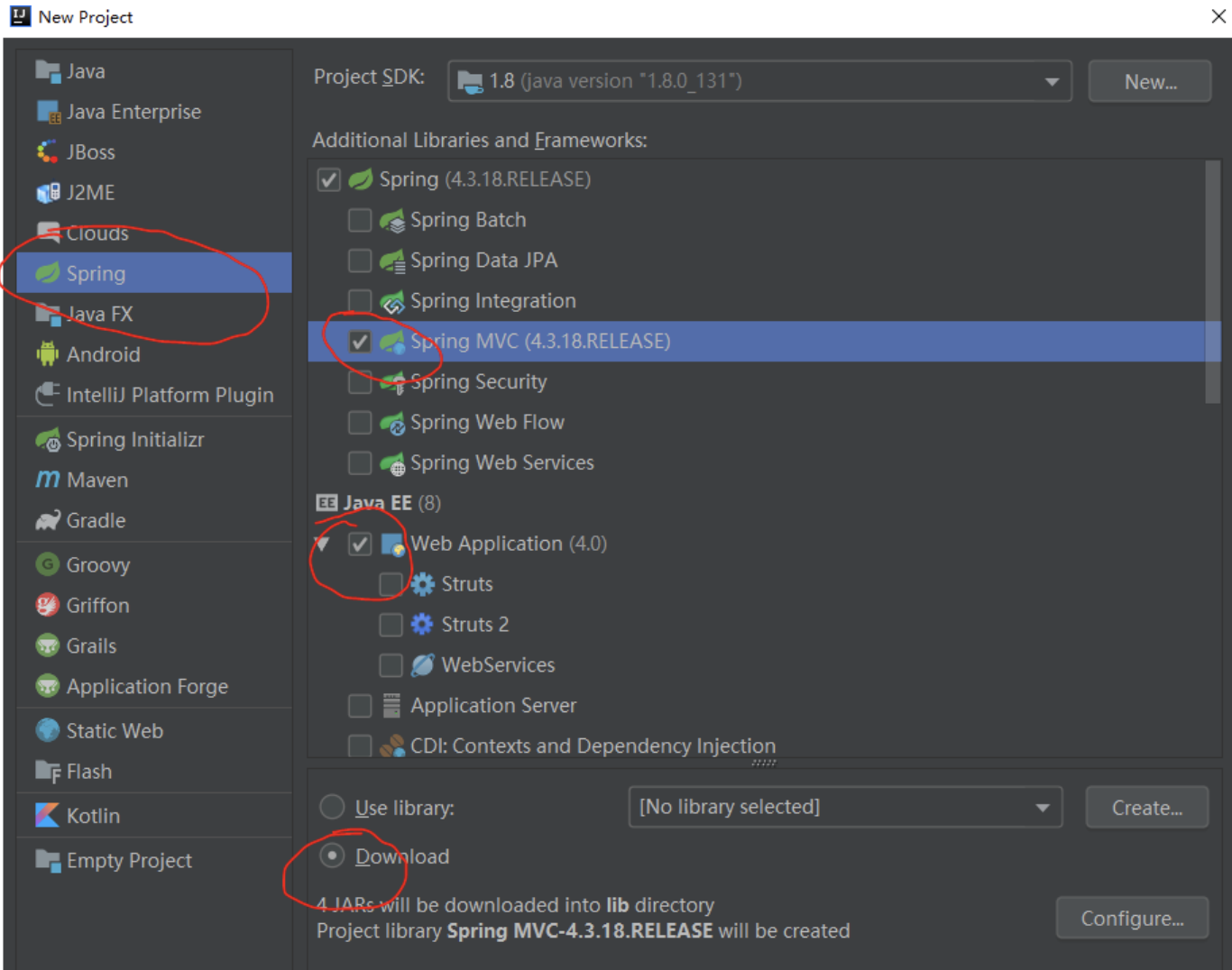
Task: Click the Application Server icon
Action: click(391, 706)
